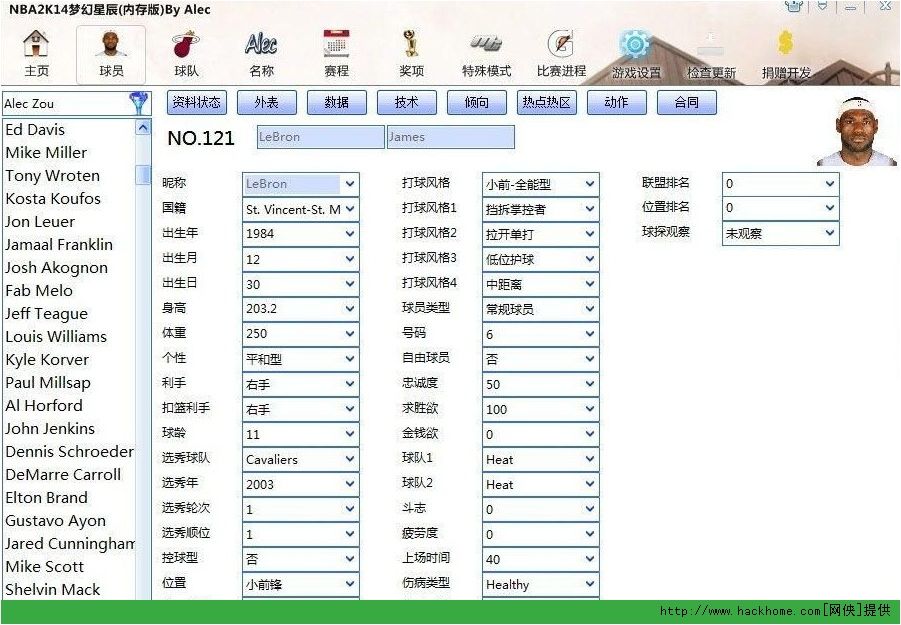Image resolution: width=901 pixels, height=625 pixels.
Task: Open the 奖项 trophy icon
Action: 411,54
